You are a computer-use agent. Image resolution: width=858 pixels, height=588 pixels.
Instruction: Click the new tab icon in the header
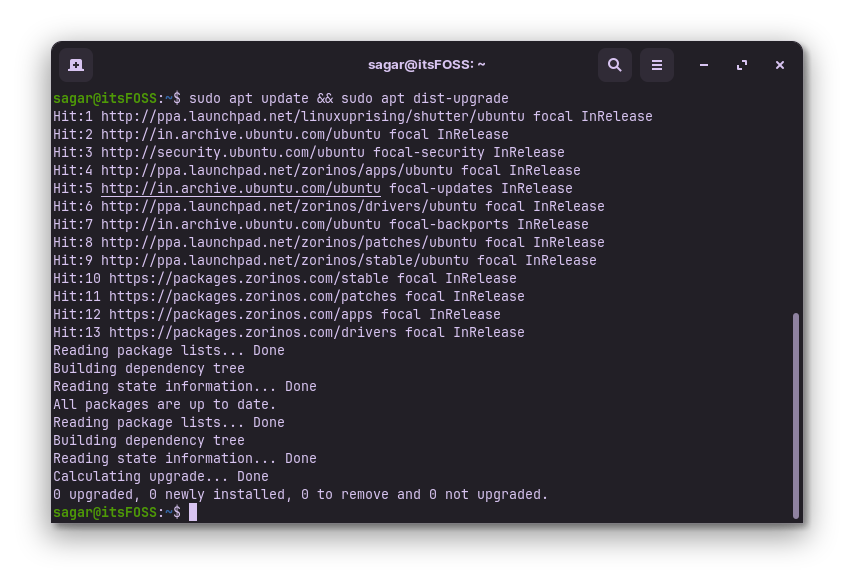pyautogui.click(x=76, y=65)
